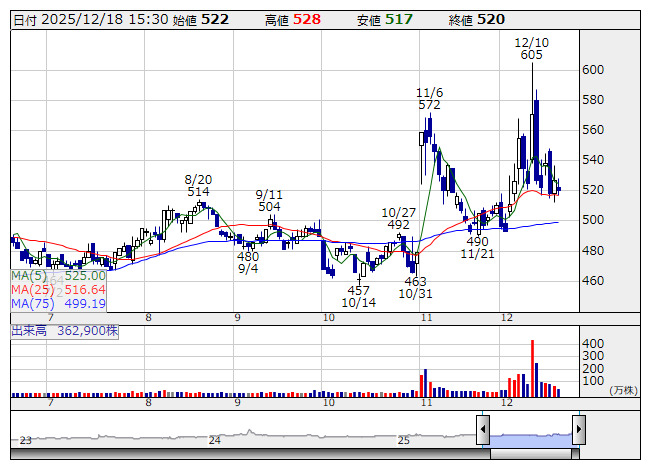Click the 400 volume axis label

[x=593, y=344]
